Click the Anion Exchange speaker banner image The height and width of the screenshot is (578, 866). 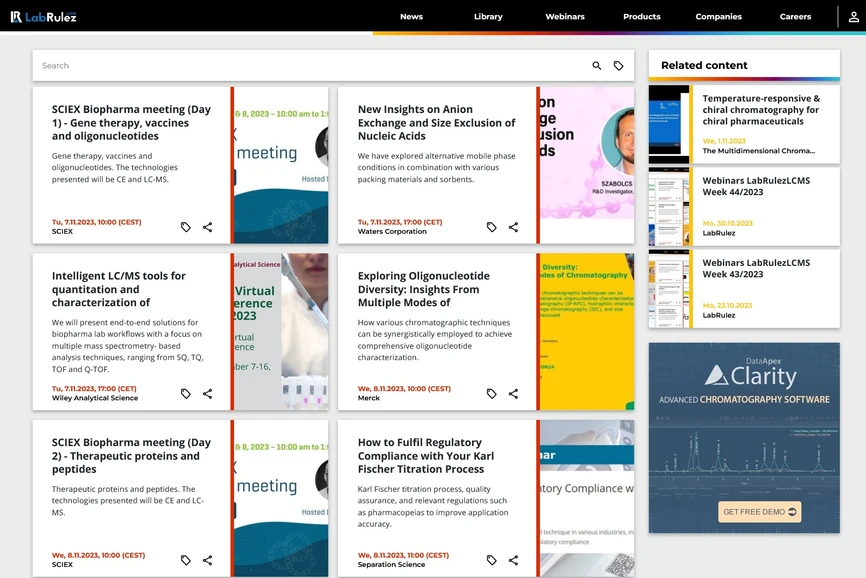coord(587,165)
